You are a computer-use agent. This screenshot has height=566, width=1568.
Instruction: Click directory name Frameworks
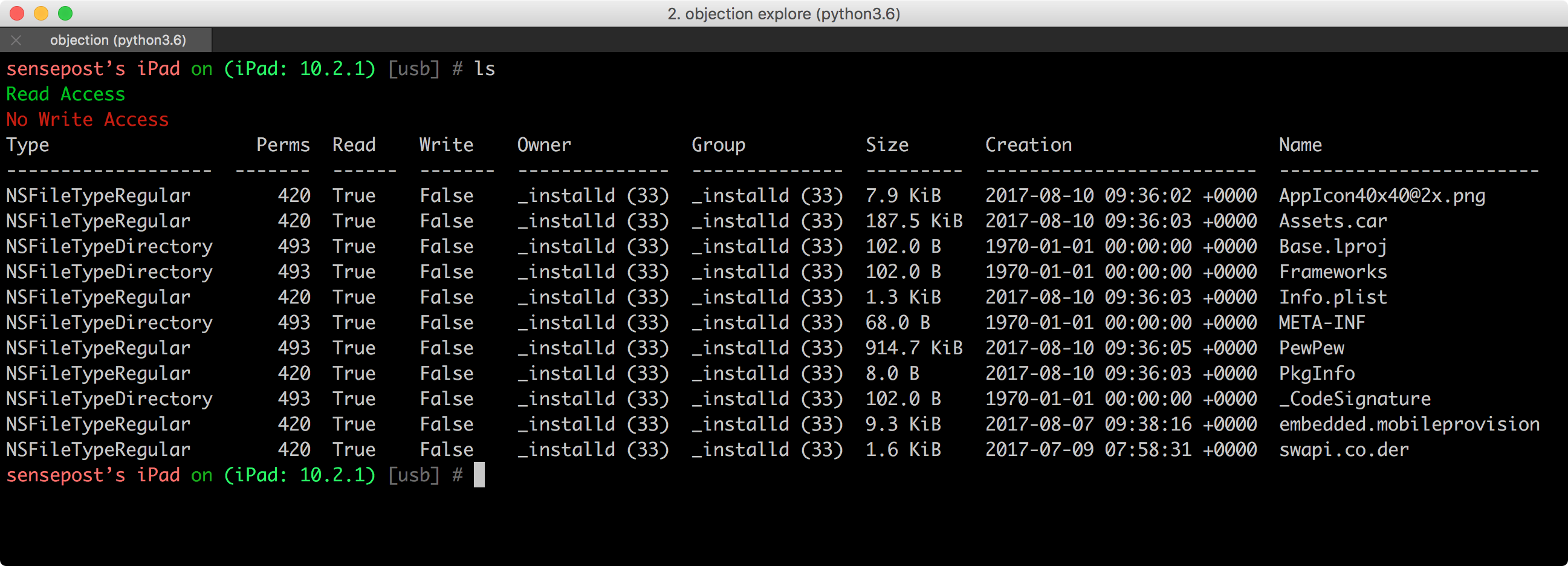(1332, 272)
